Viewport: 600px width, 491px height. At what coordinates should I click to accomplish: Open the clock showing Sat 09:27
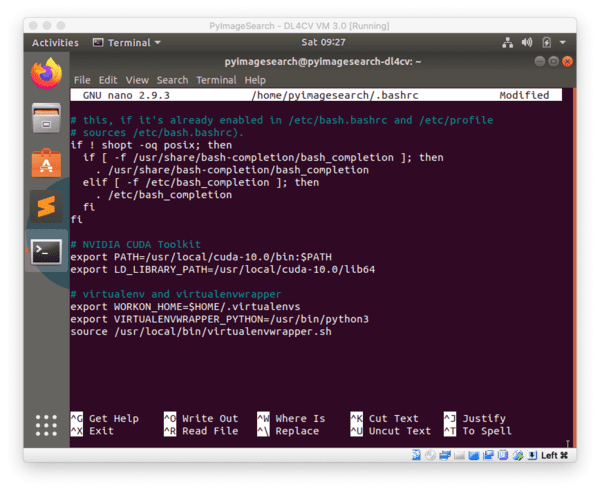[323, 42]
